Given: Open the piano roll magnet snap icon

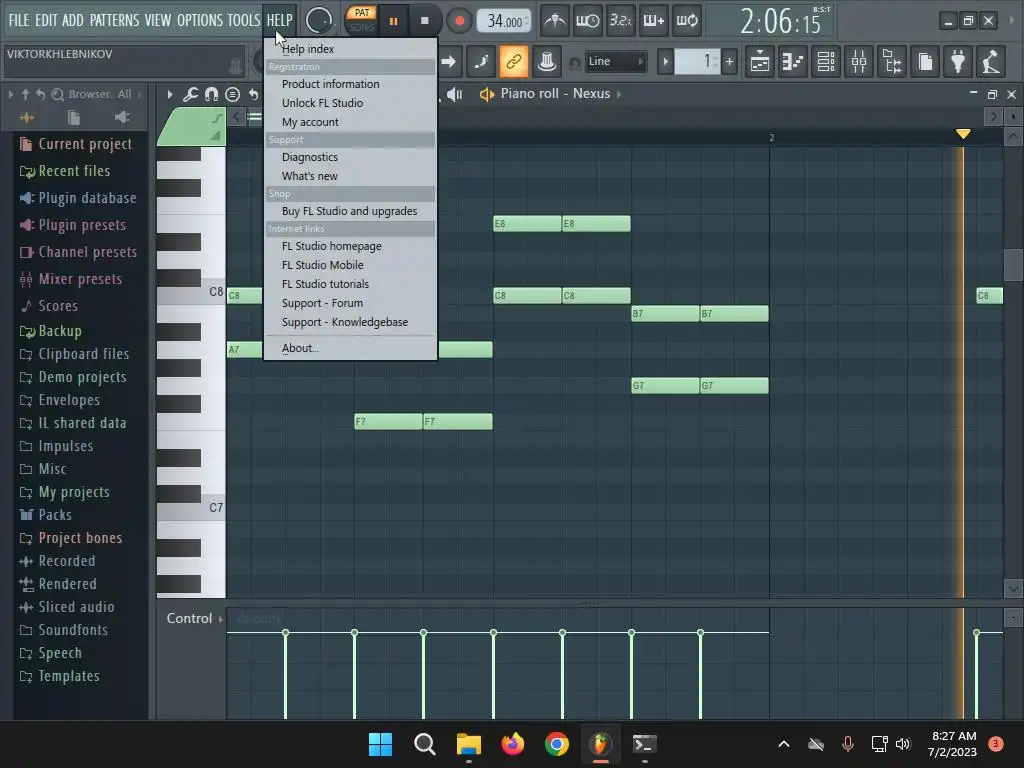Looking at the screenshot, I should (x=211, y=95).
